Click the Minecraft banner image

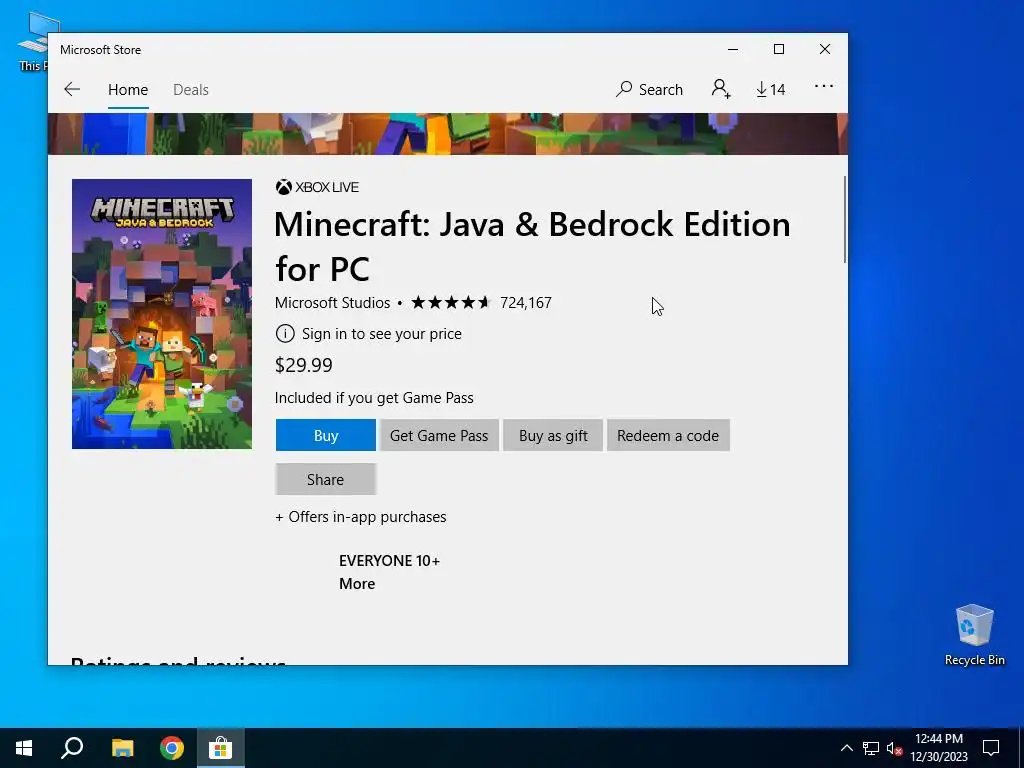[x=447, y=134]
